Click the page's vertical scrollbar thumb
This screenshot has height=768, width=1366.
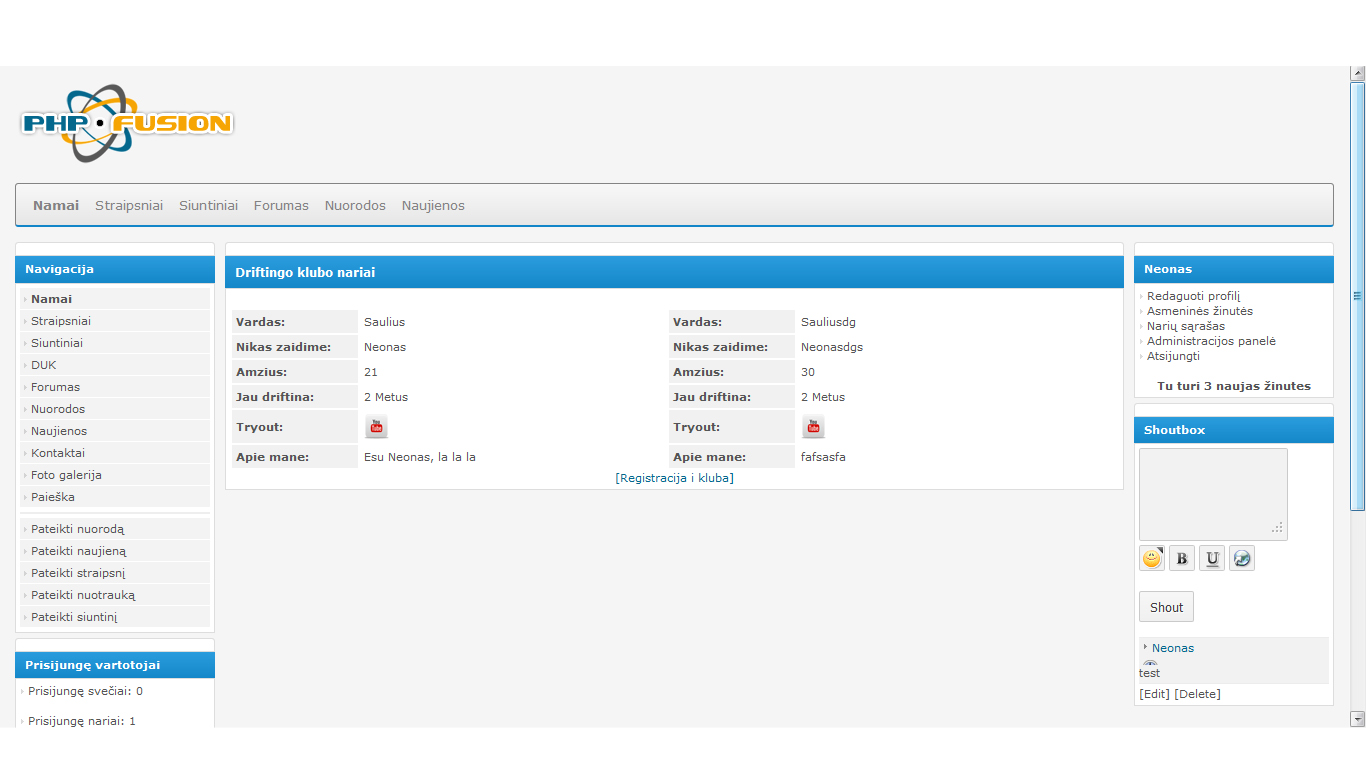[1357, 296]
